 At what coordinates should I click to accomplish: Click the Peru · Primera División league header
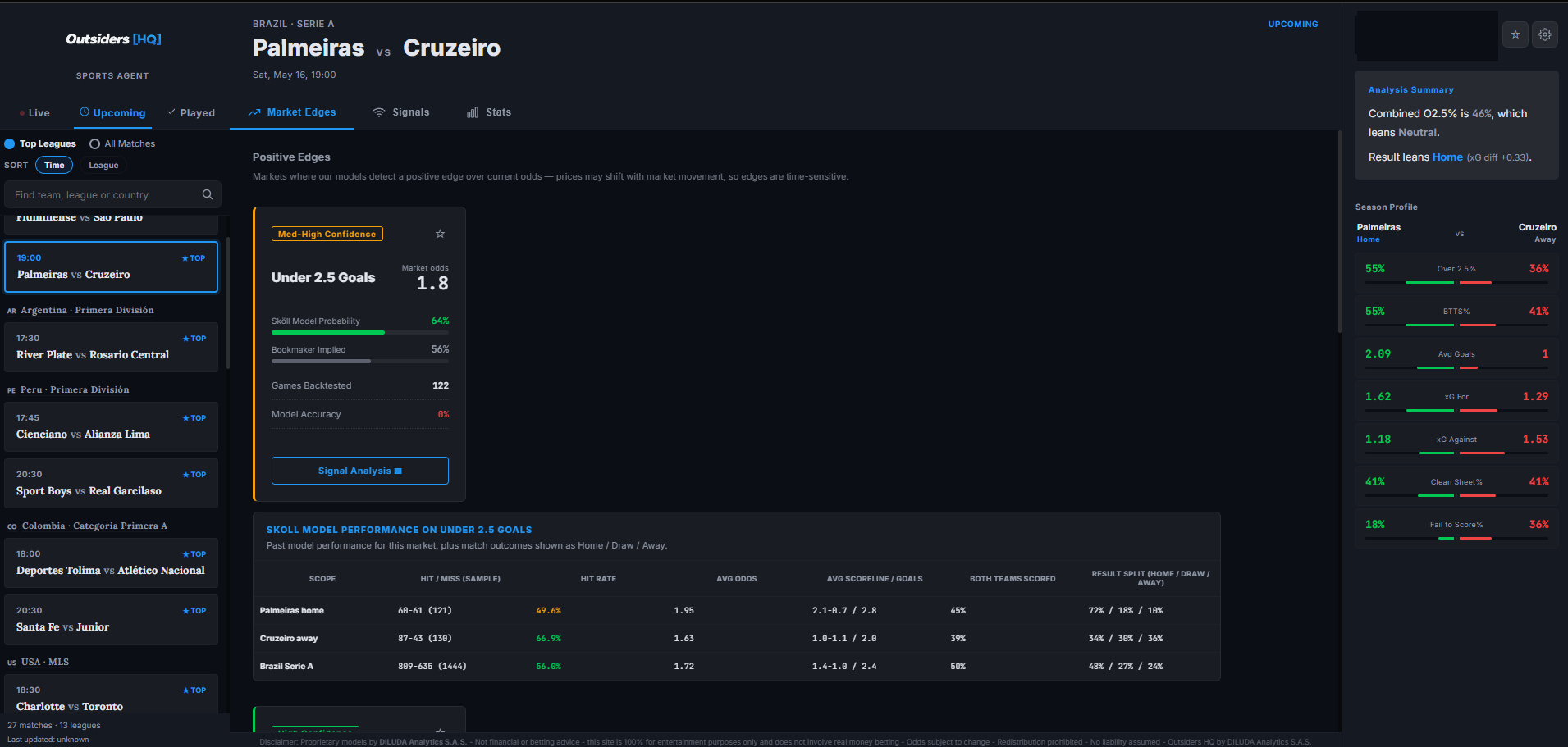[x=68, y=389]
